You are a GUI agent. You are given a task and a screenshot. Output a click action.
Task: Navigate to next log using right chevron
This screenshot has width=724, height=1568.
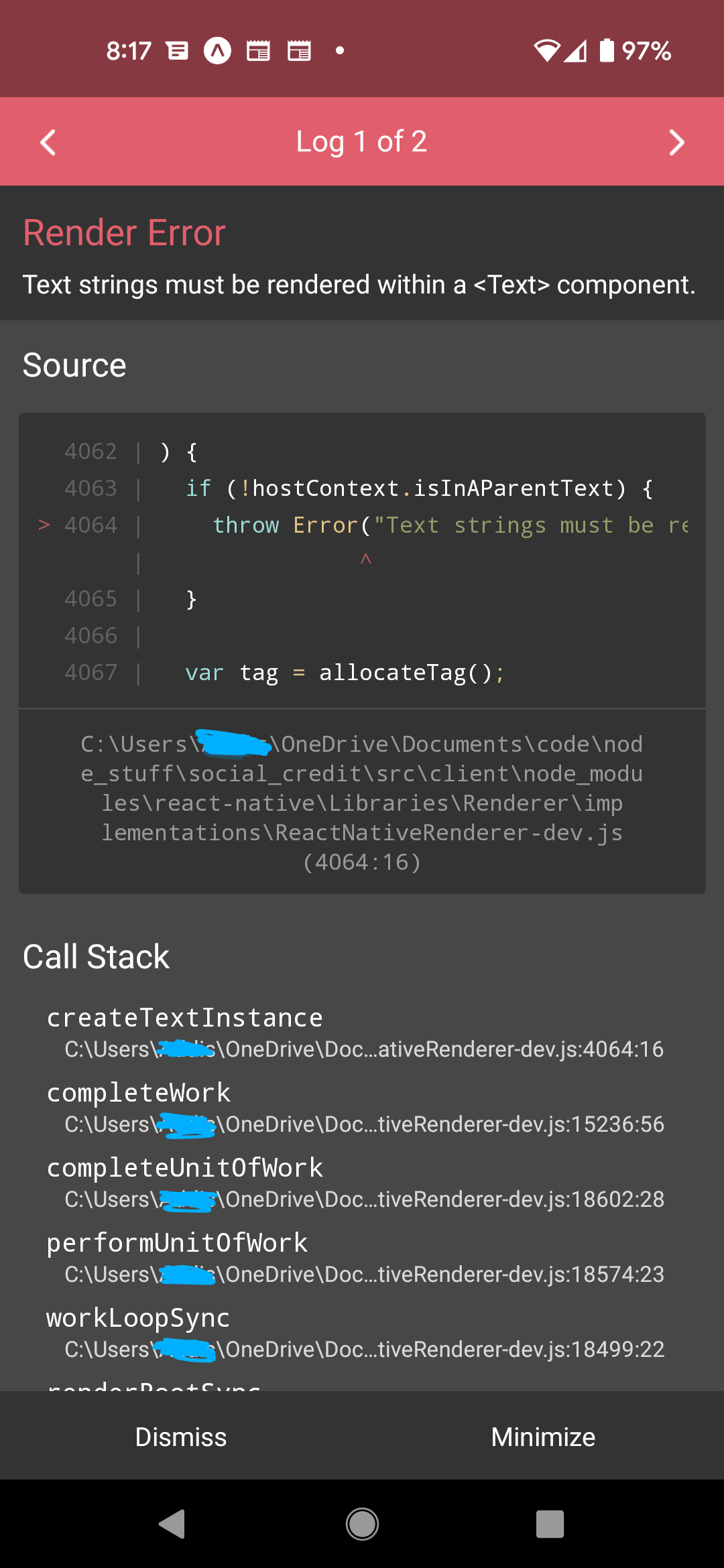click(676, 141)
